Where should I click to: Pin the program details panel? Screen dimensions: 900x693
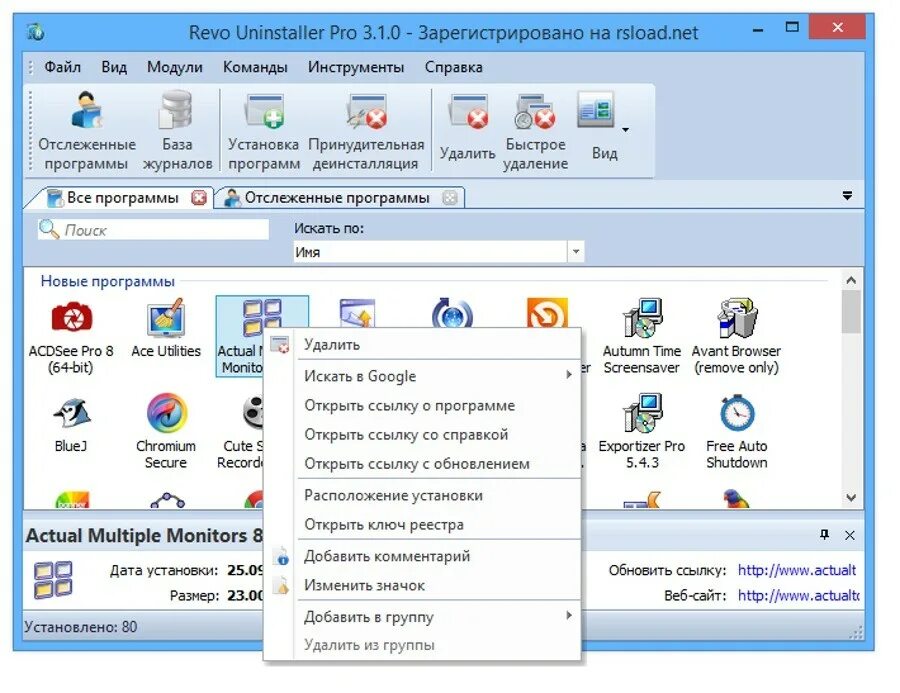[824, 535]
